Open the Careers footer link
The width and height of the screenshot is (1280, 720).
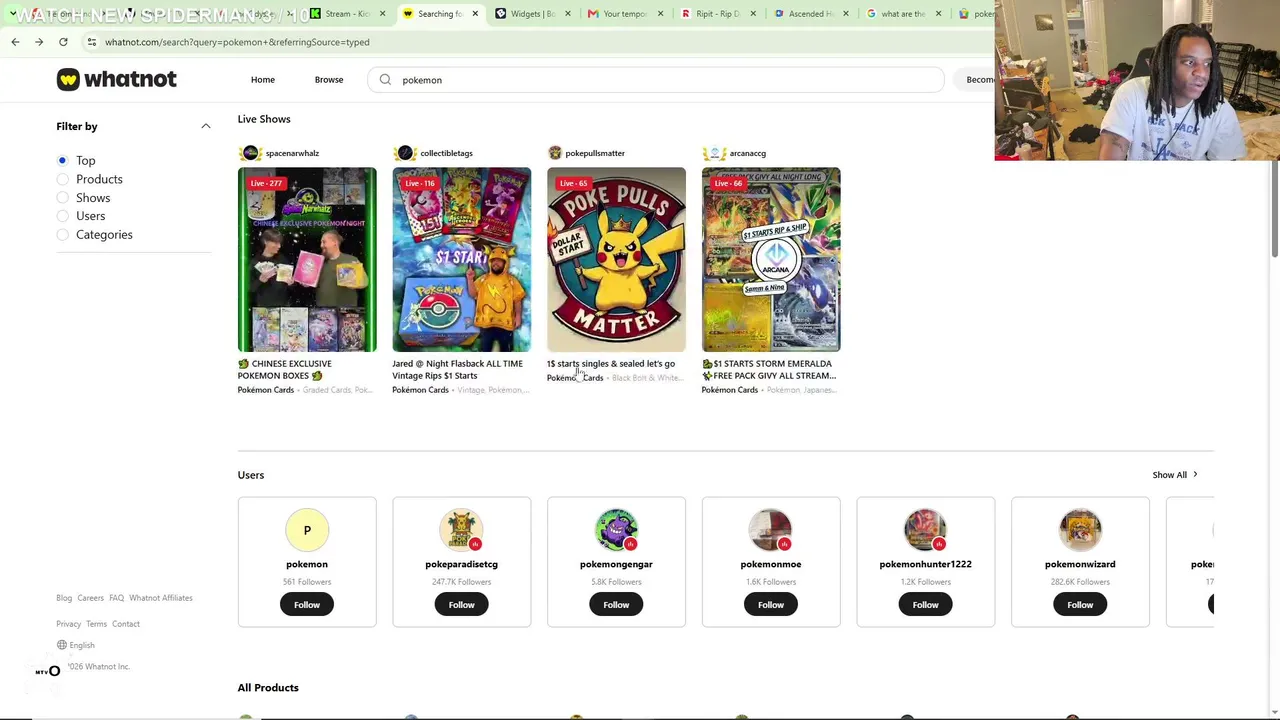tap(90, 598)
